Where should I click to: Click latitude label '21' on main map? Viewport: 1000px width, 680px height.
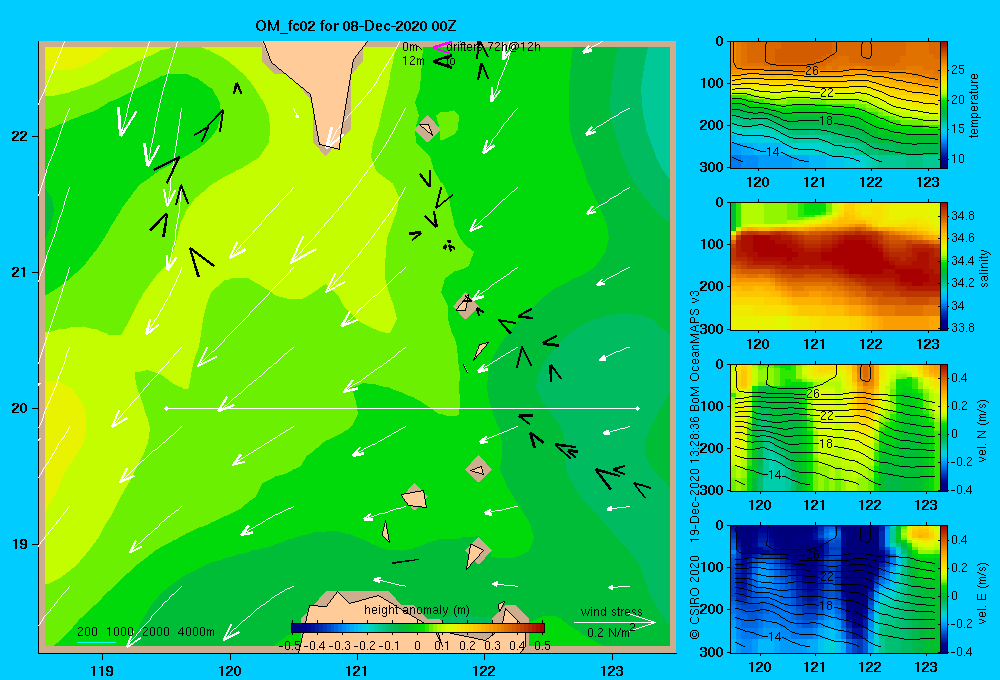(20, 272)
